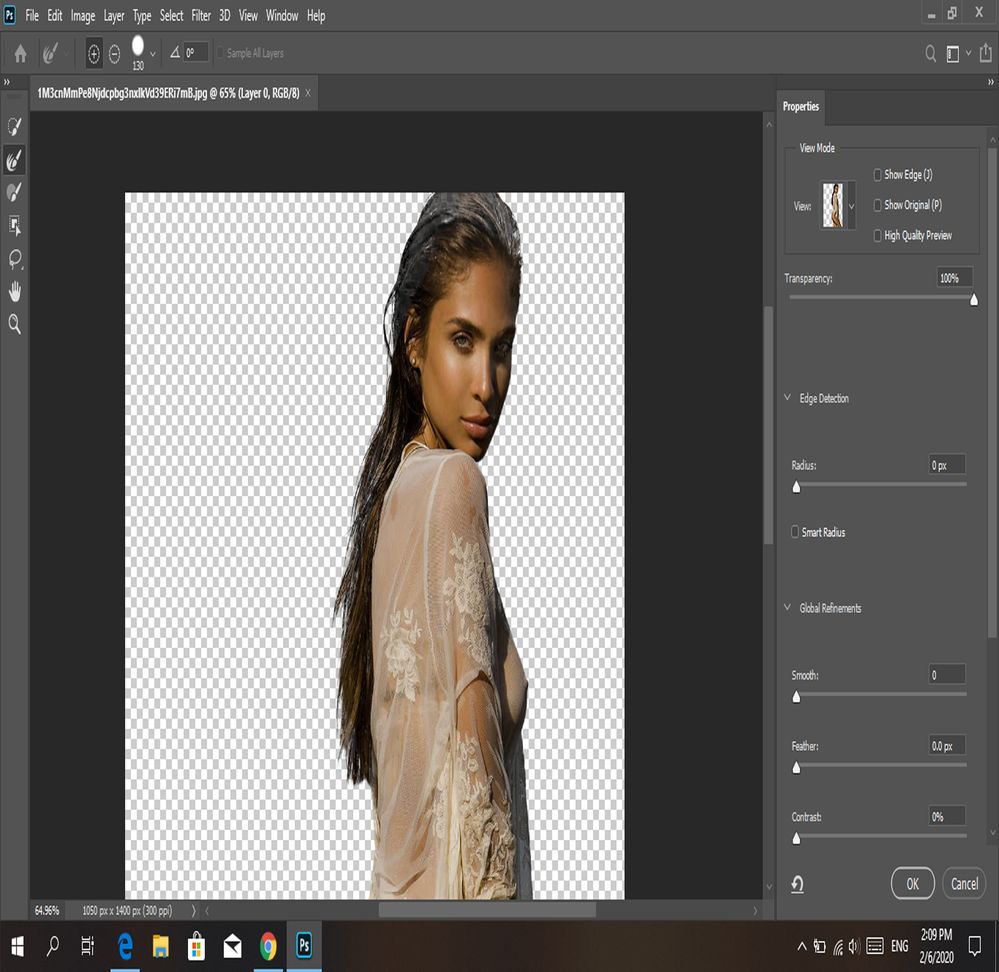Choose subtract from selection brush mode
Viewport: 999px width, 972px height.
click(114, 54)
